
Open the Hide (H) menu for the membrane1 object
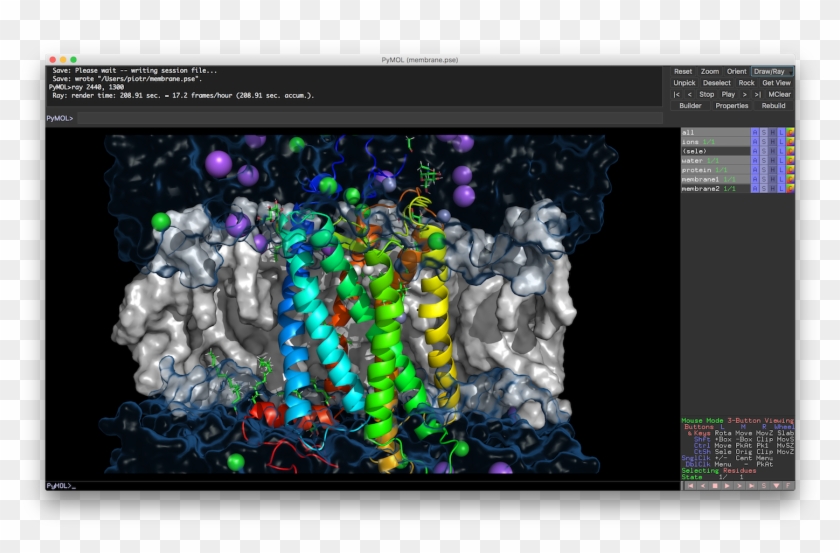[772, 179]
